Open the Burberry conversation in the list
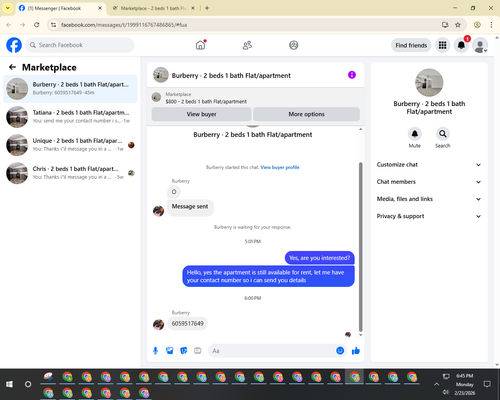500x400 pixels. [70, 89]
